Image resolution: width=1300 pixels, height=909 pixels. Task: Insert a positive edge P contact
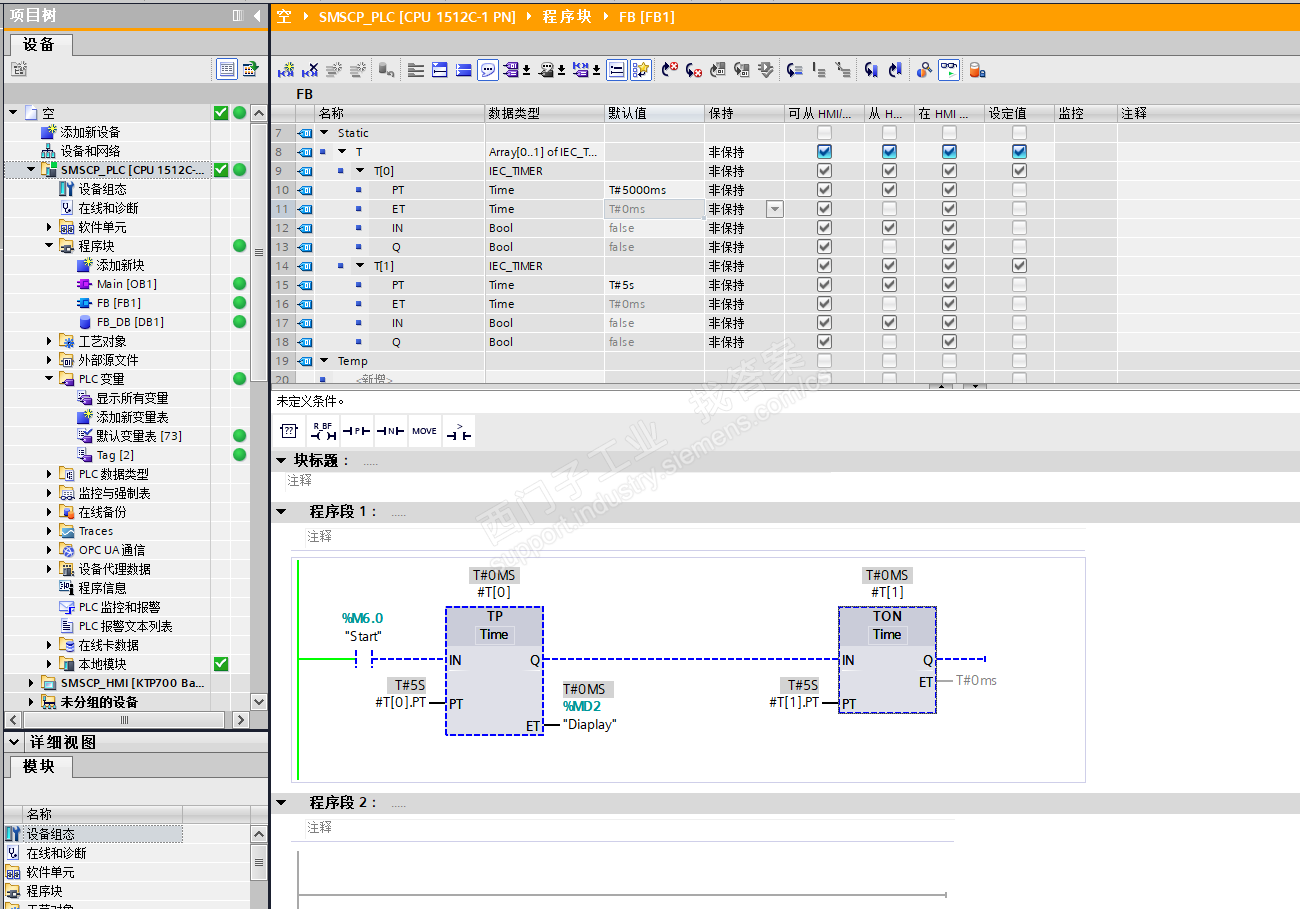click(x=357, y=431)
